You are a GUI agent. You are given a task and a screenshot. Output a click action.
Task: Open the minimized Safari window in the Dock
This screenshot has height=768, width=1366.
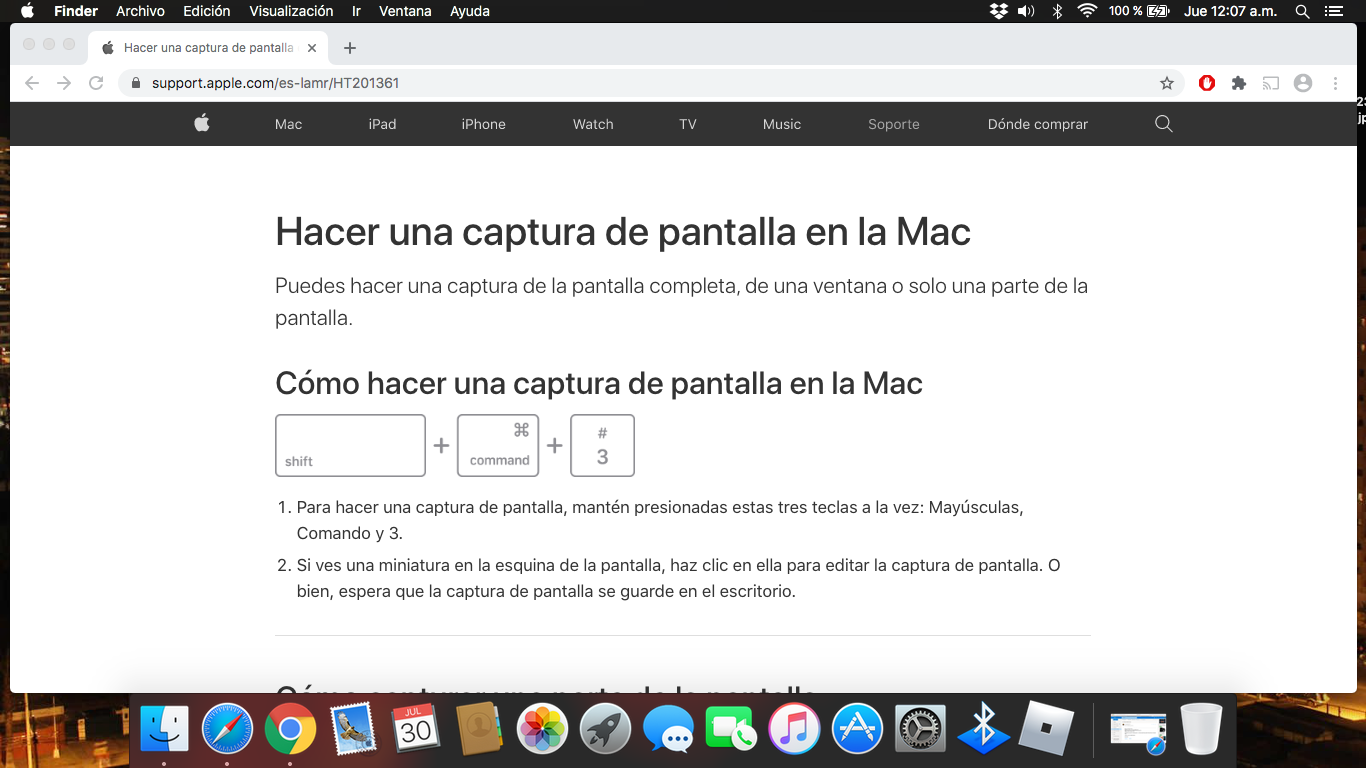1138,732
